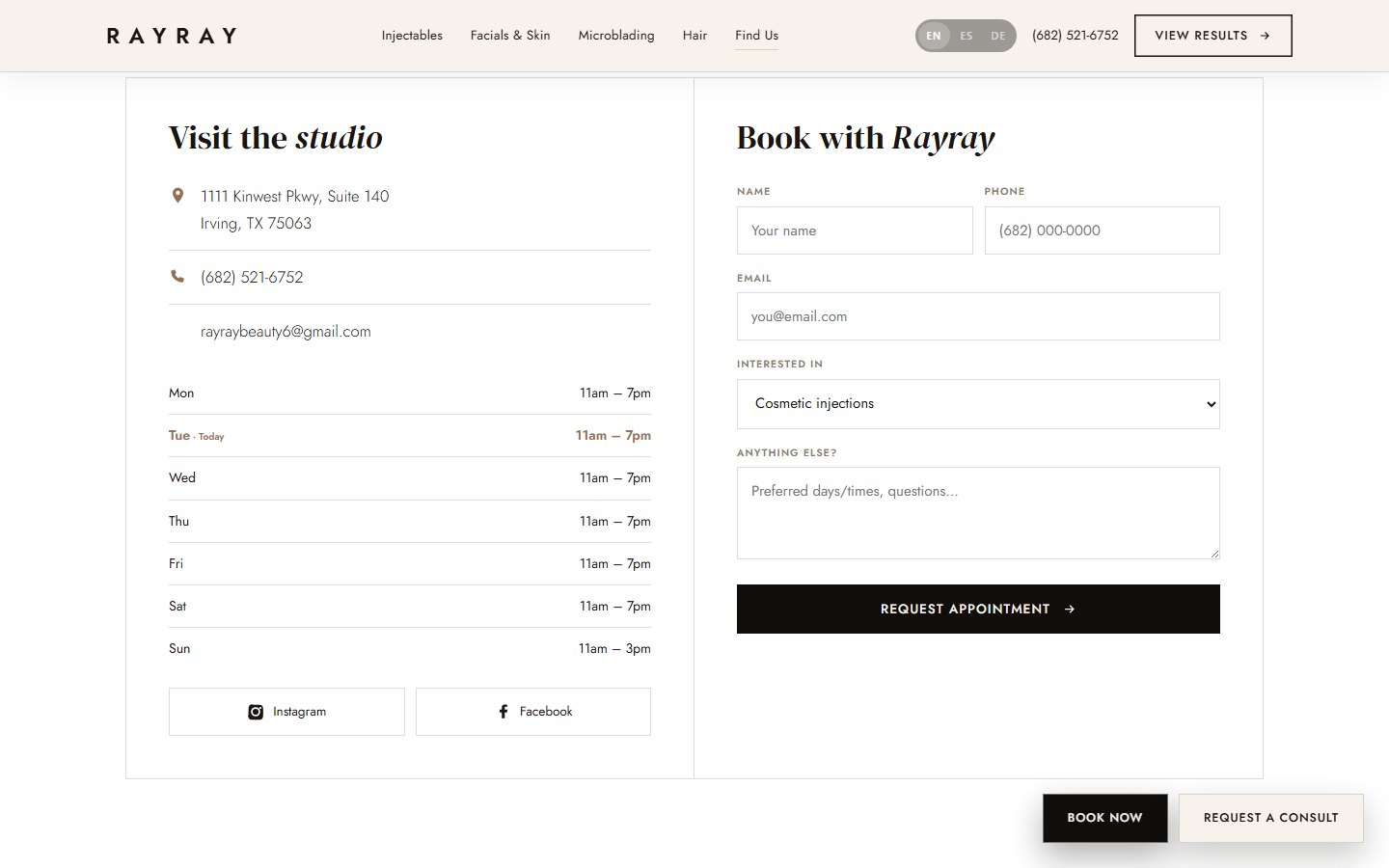
Task: Open the Injectables nav item
Action: point(412,36)
